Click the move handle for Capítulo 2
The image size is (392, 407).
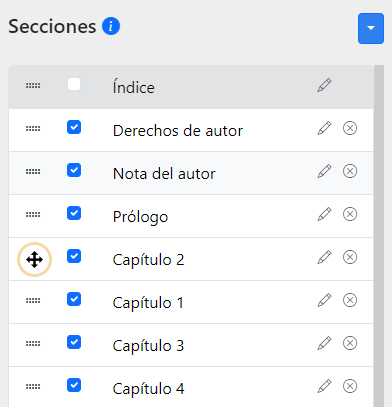click(x=34, y=260)
